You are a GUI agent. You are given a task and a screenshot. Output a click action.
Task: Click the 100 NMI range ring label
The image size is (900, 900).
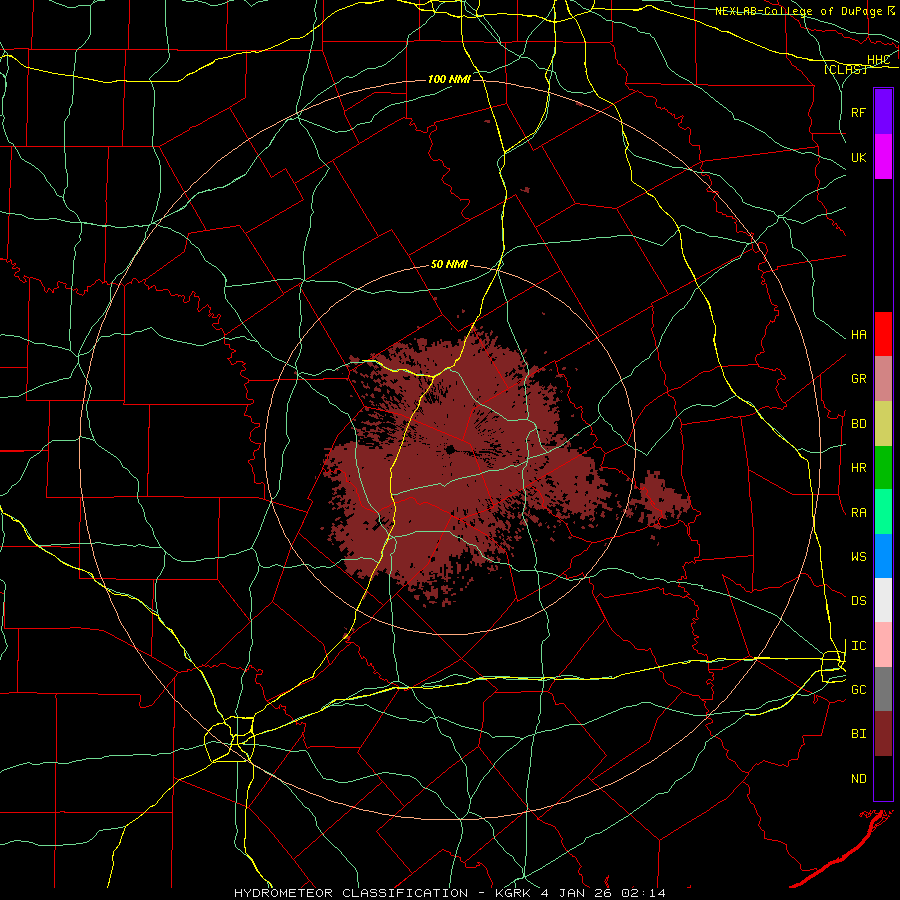(449, 79)
